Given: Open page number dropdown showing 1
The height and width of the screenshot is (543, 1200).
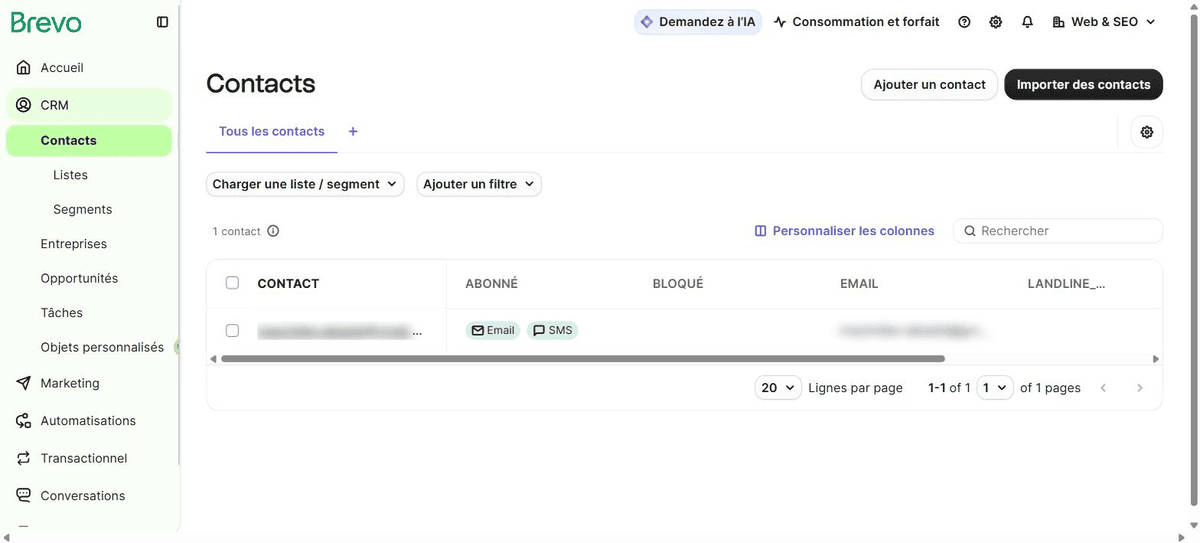Looking at the screenshot, I should click(995, 388).
